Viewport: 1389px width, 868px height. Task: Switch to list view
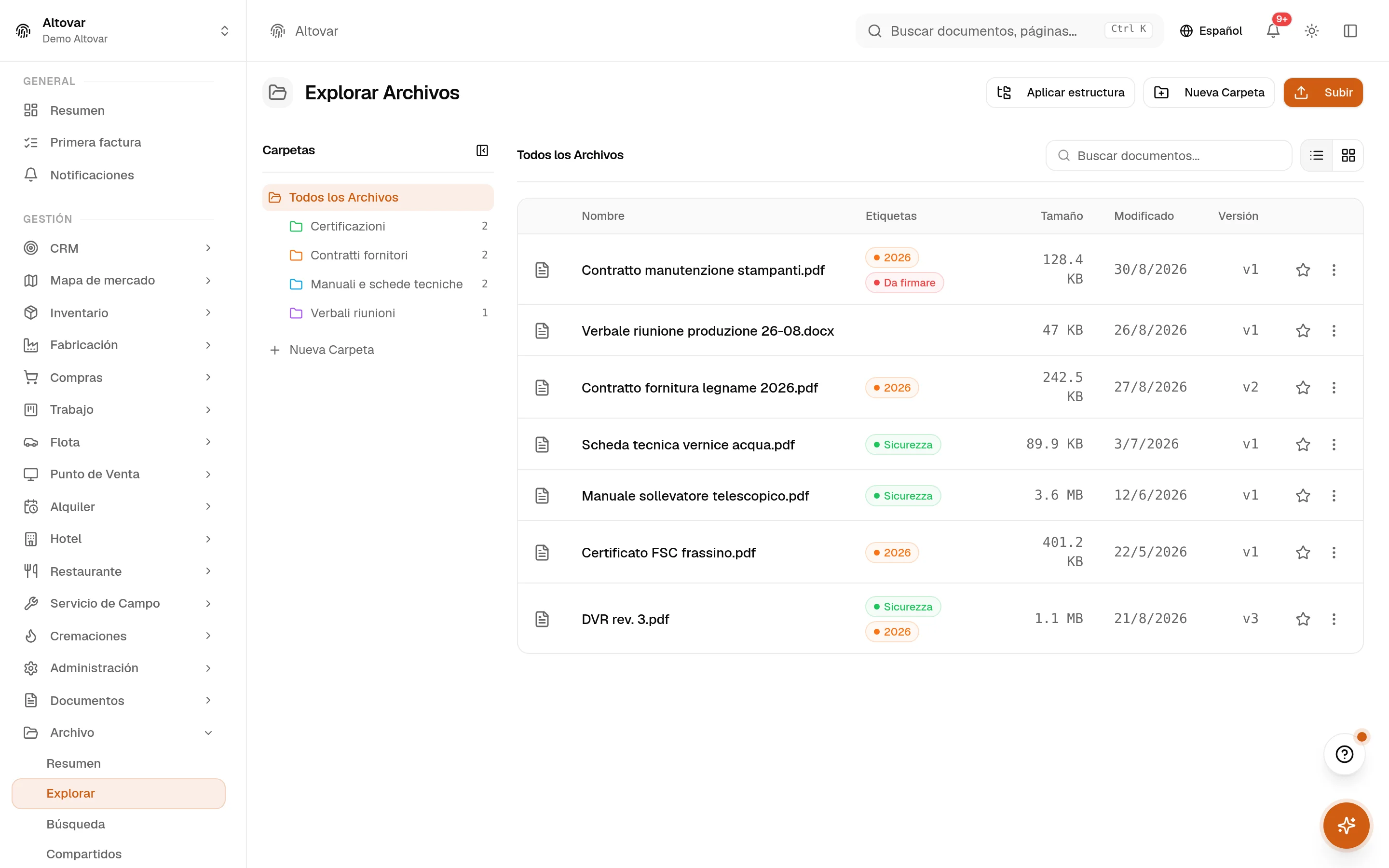coord(1317,155)
